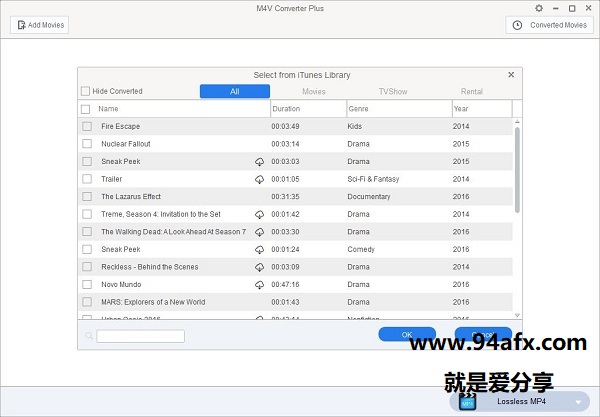
Task: Select the Reckless - Behind the Scenes title
Action: tap(150, 267)
